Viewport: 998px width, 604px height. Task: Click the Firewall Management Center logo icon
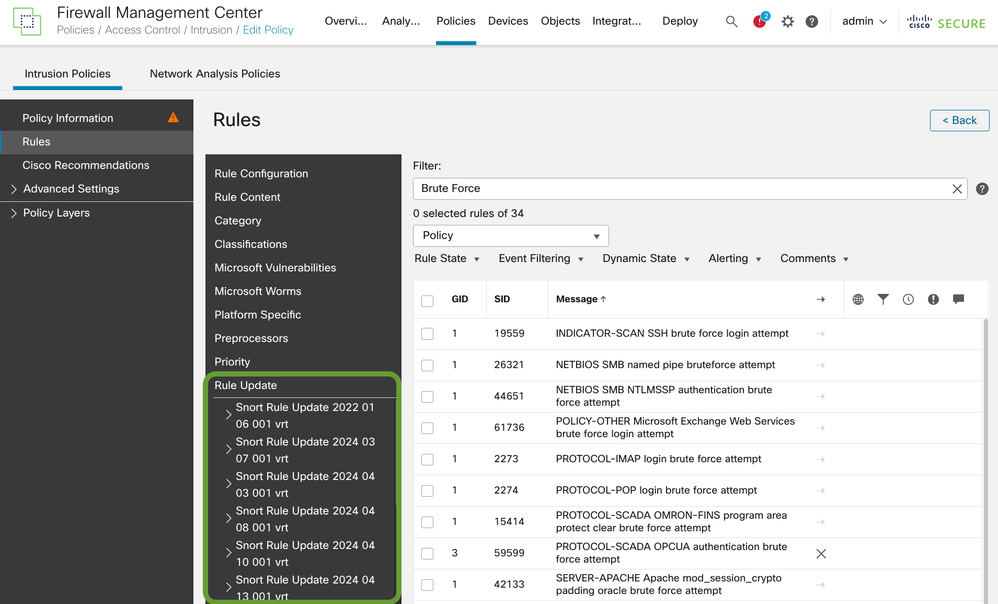pos(27,22)
